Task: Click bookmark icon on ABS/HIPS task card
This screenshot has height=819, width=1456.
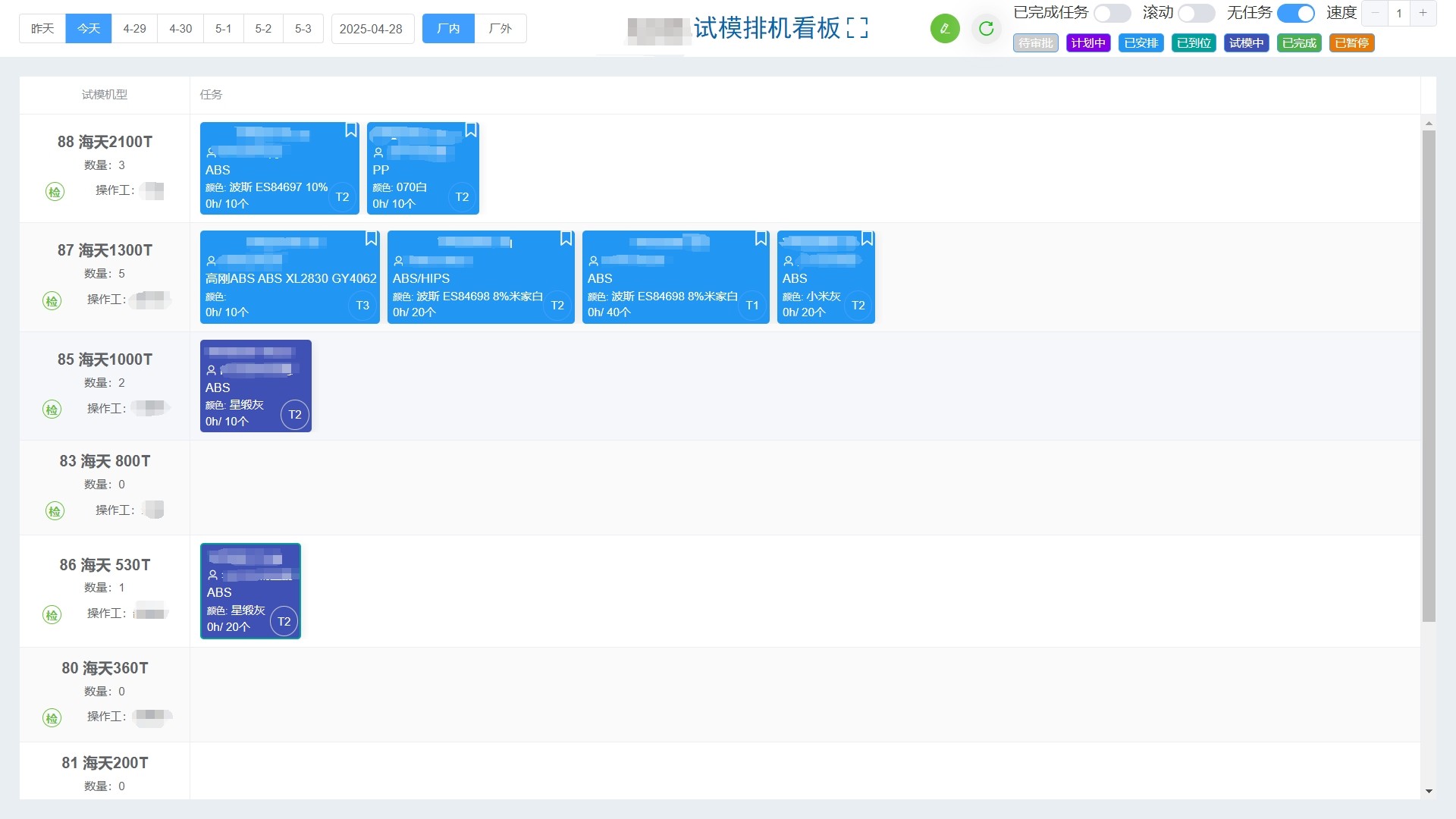Action: (566, 239)
